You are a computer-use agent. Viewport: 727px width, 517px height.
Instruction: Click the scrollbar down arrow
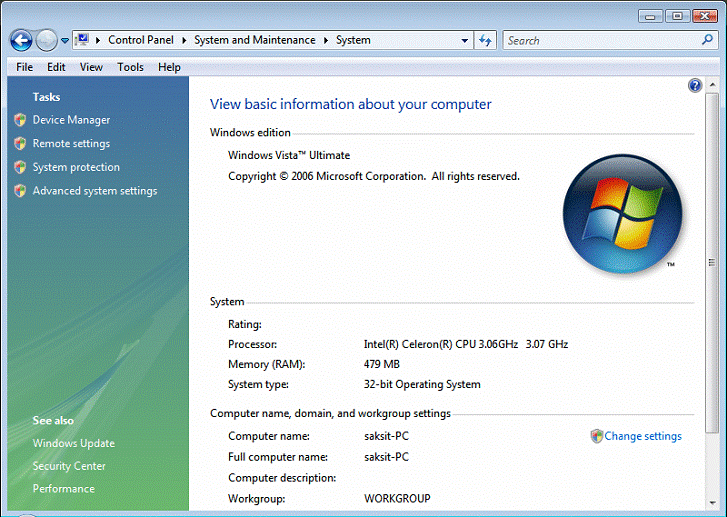[x=712, y=503]
